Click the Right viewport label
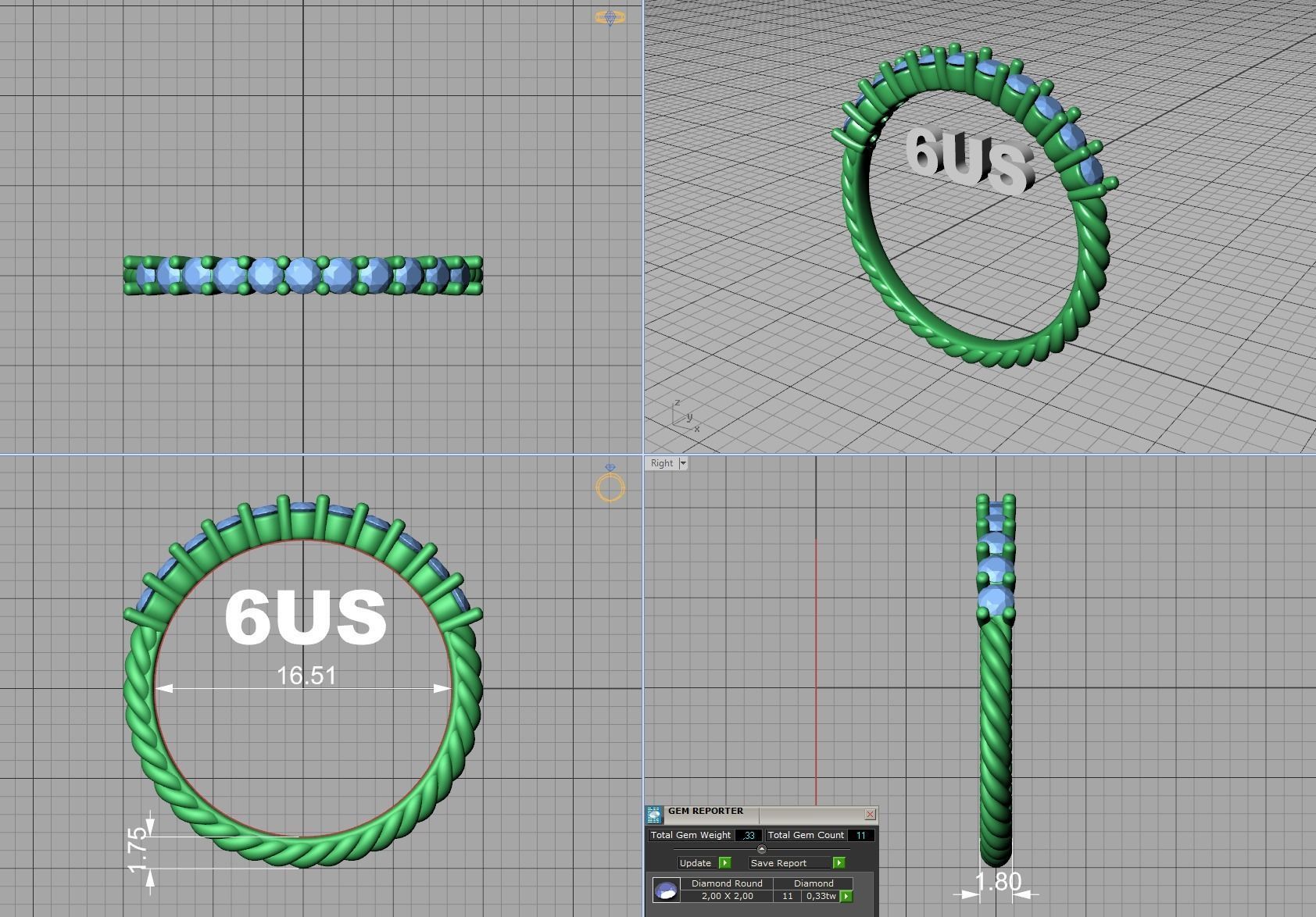 (x=661, y=463)
